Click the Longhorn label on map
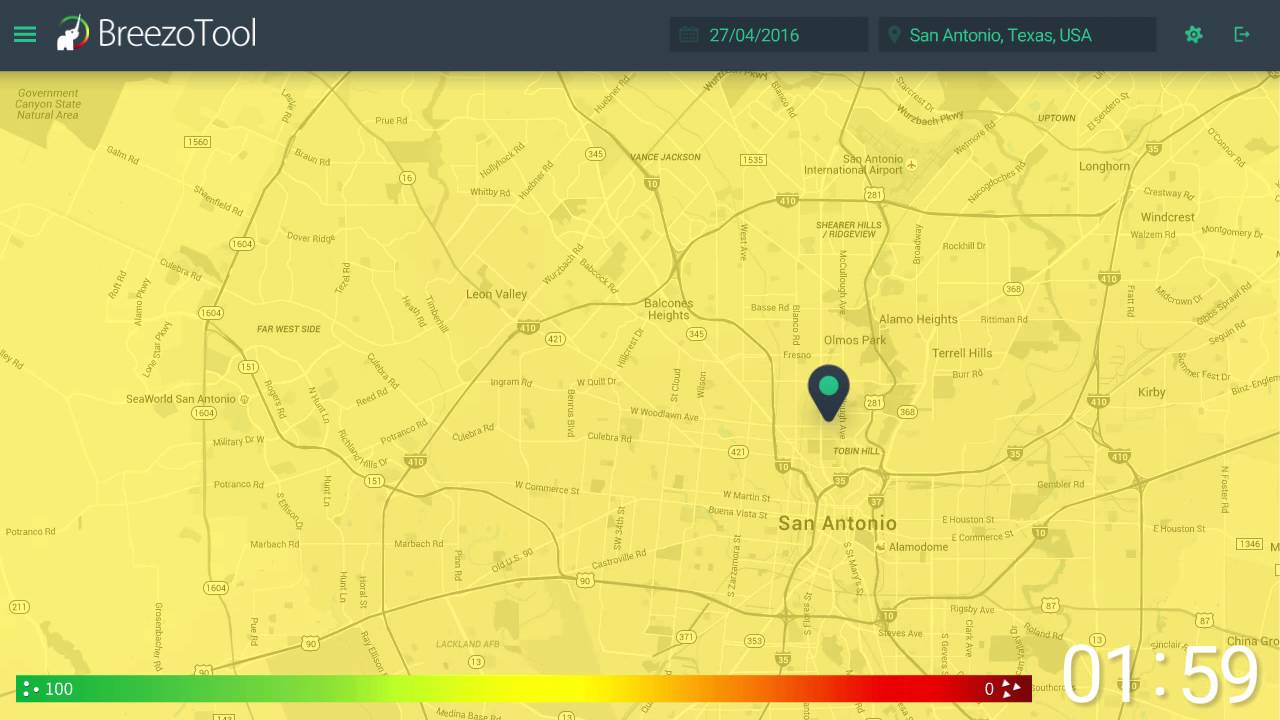 [x=1104, y=167]
